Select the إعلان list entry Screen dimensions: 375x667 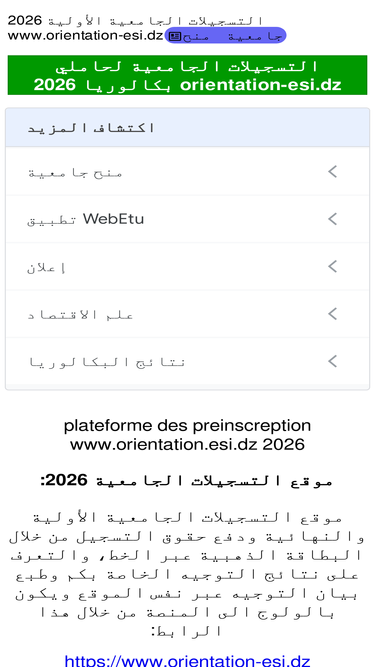coord(188,267)
